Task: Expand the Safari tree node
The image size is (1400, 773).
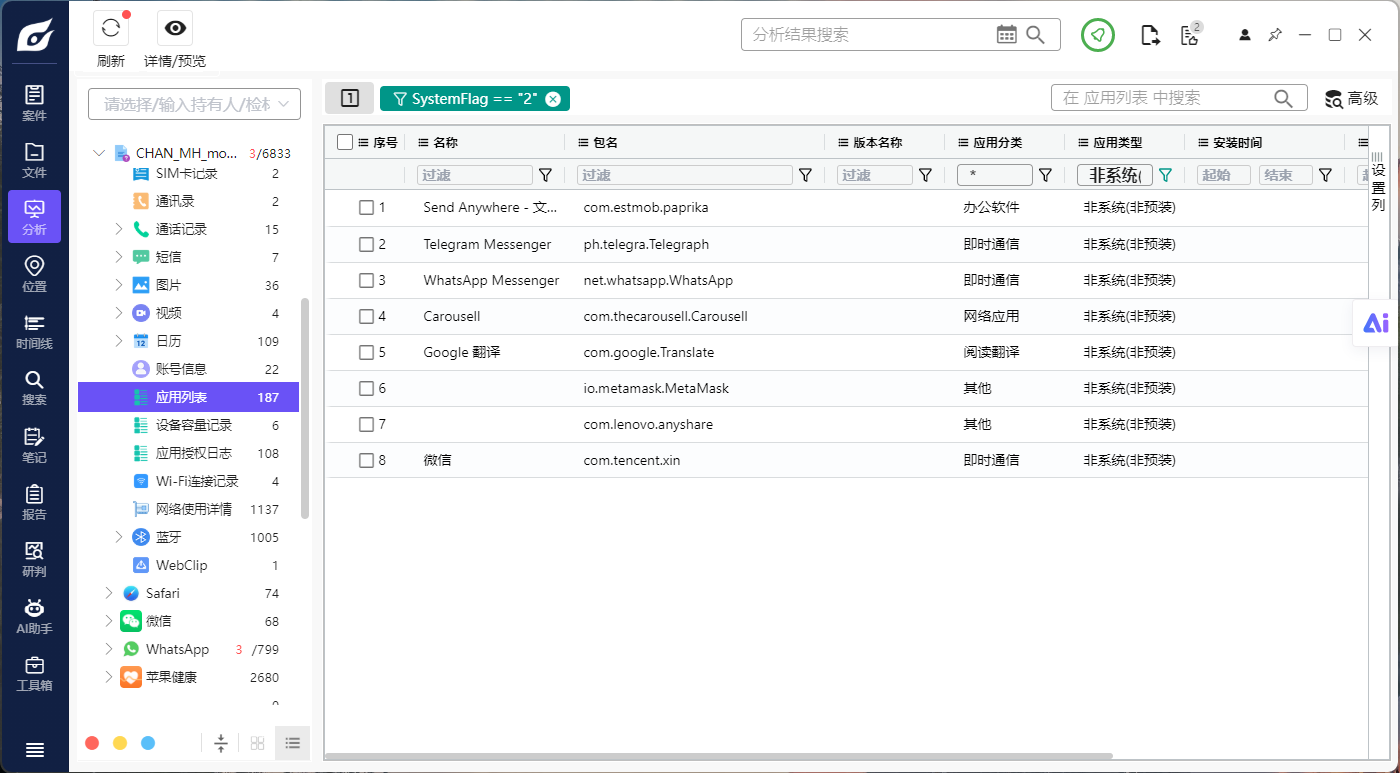Action: (x=109, y=593)
